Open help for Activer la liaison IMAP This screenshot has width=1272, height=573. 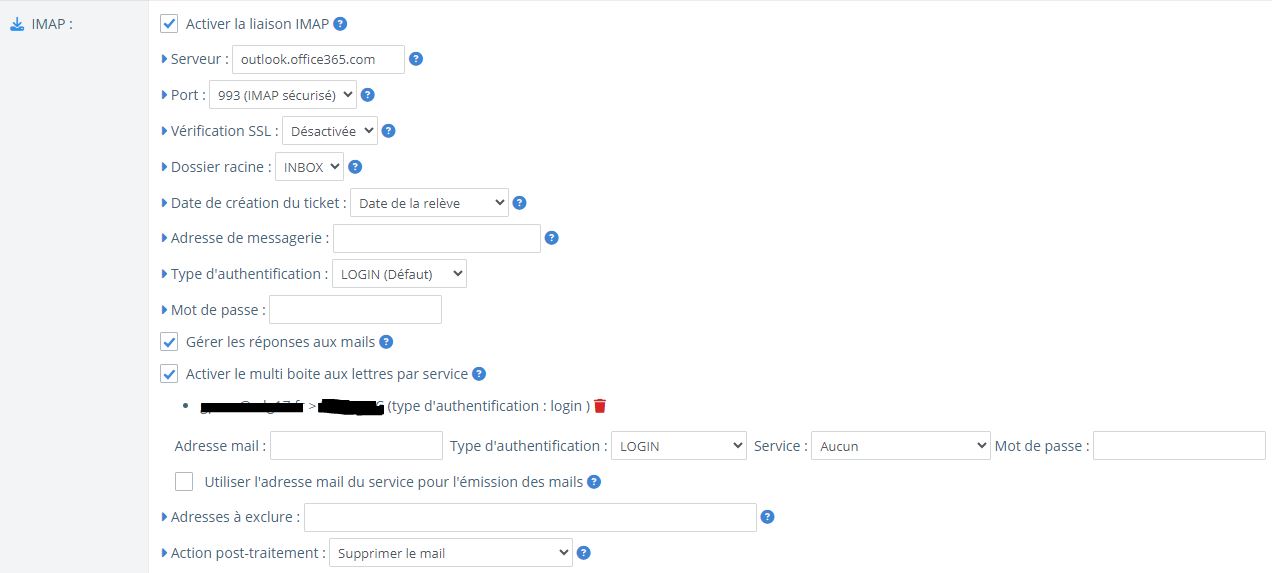pyautogui.click(x=340, y=23)
